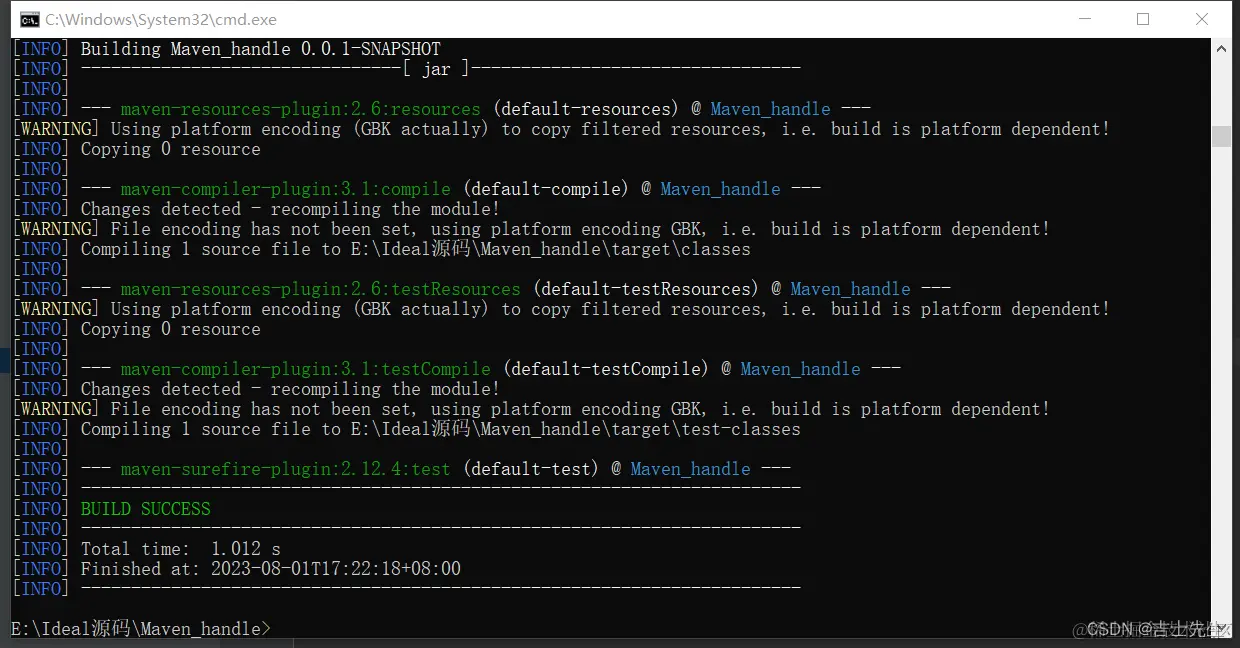1240x648 pixels.
Task: Click the Total time: 1.012 s line
Action: pyautogui.click(x=180, y=549)
